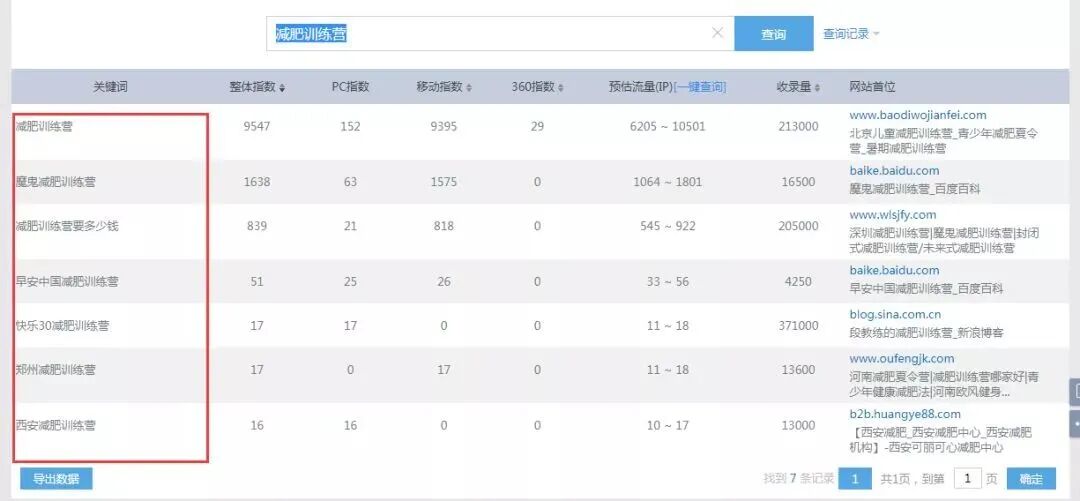Image resolution: width=1080 pixels, height=501 pixels.
Task: Sort by 移动指数 arrow icon
Action: (x=469, y=88)
